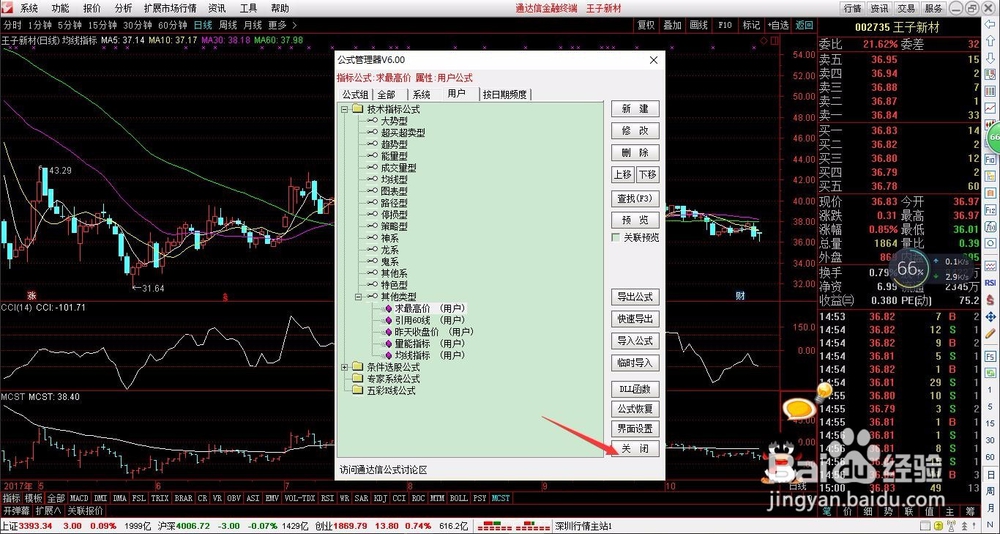Click the down arrow icon in right sidebar
Viewport: 1000px width, 534px height.
pos(990,58)
